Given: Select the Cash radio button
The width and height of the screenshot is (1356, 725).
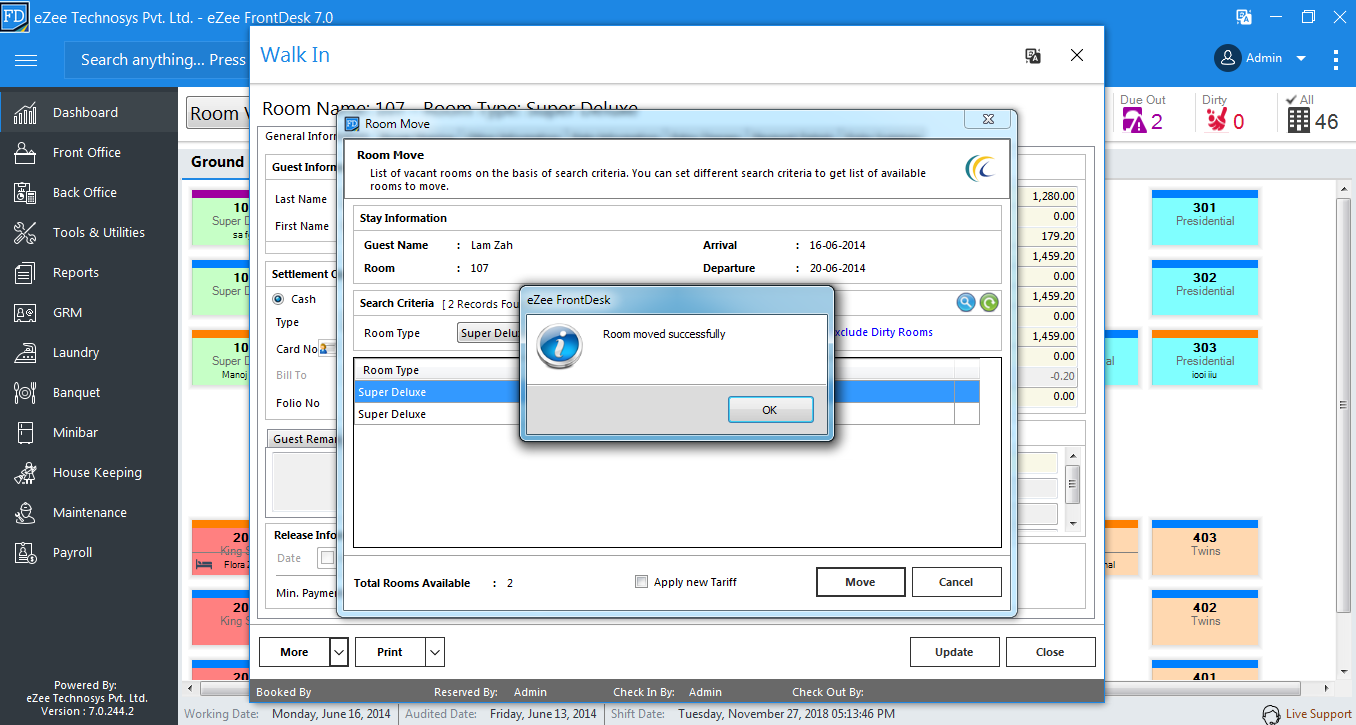Looking at the screenshot, I should (x=278, y=299).
